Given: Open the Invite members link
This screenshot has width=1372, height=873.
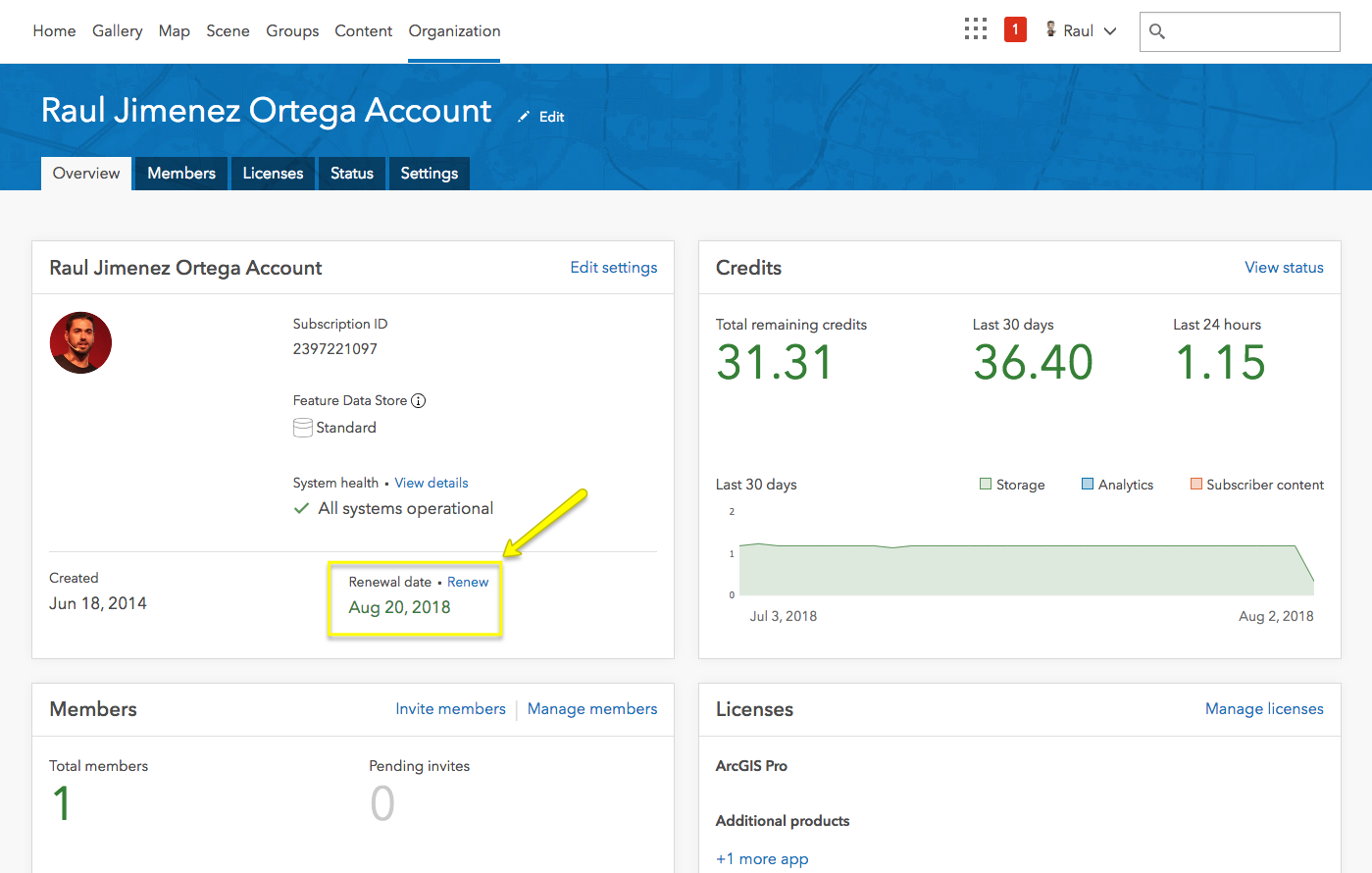Looking at the screenshot, I should [x=450, y=709].
